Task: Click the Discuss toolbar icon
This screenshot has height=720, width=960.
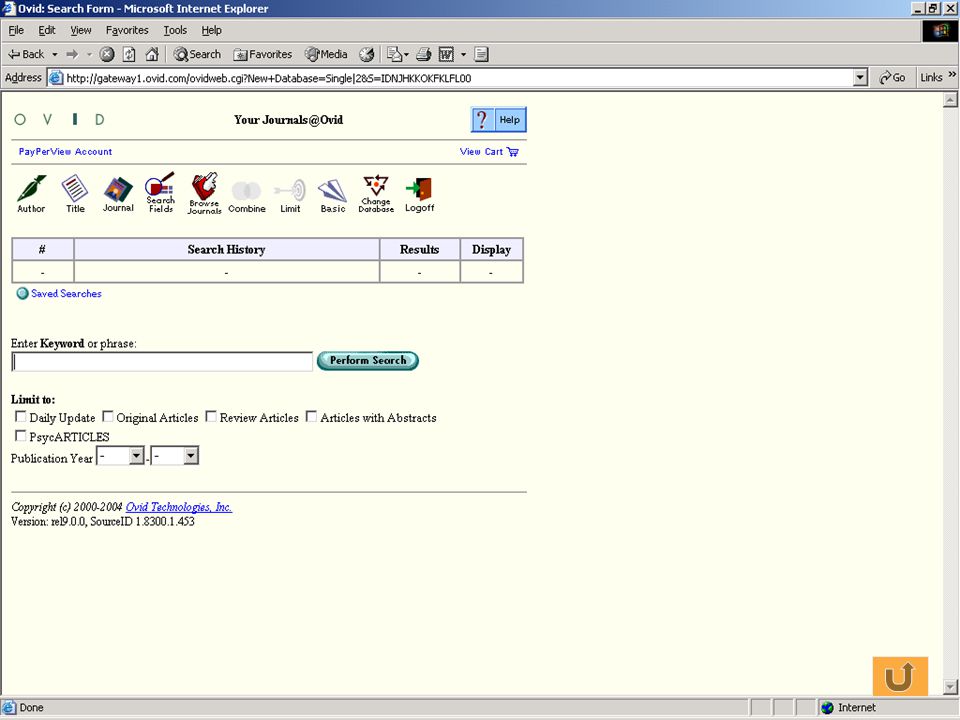Action: point(482,54)
